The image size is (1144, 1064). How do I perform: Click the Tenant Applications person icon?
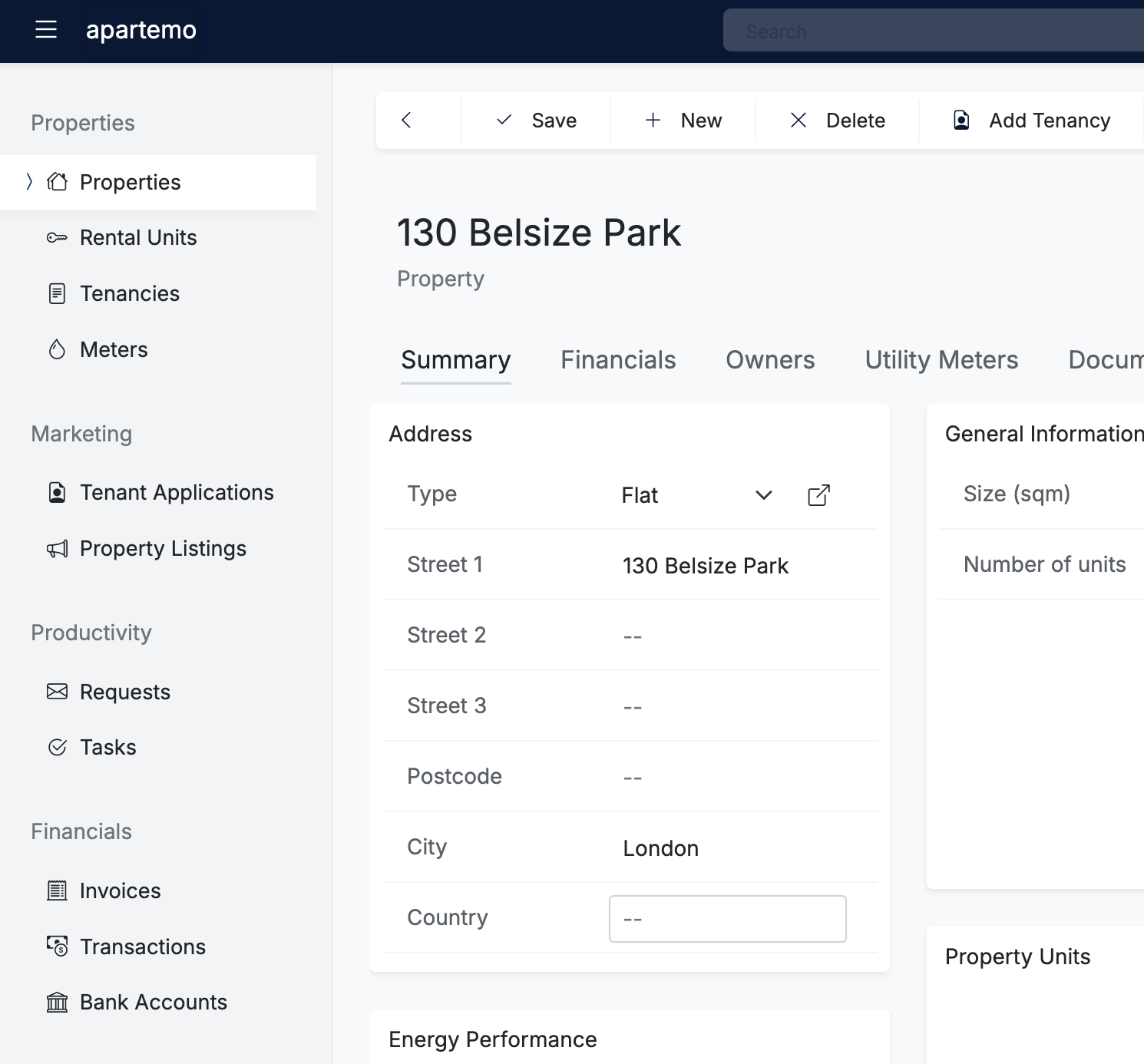coord(58,492)
